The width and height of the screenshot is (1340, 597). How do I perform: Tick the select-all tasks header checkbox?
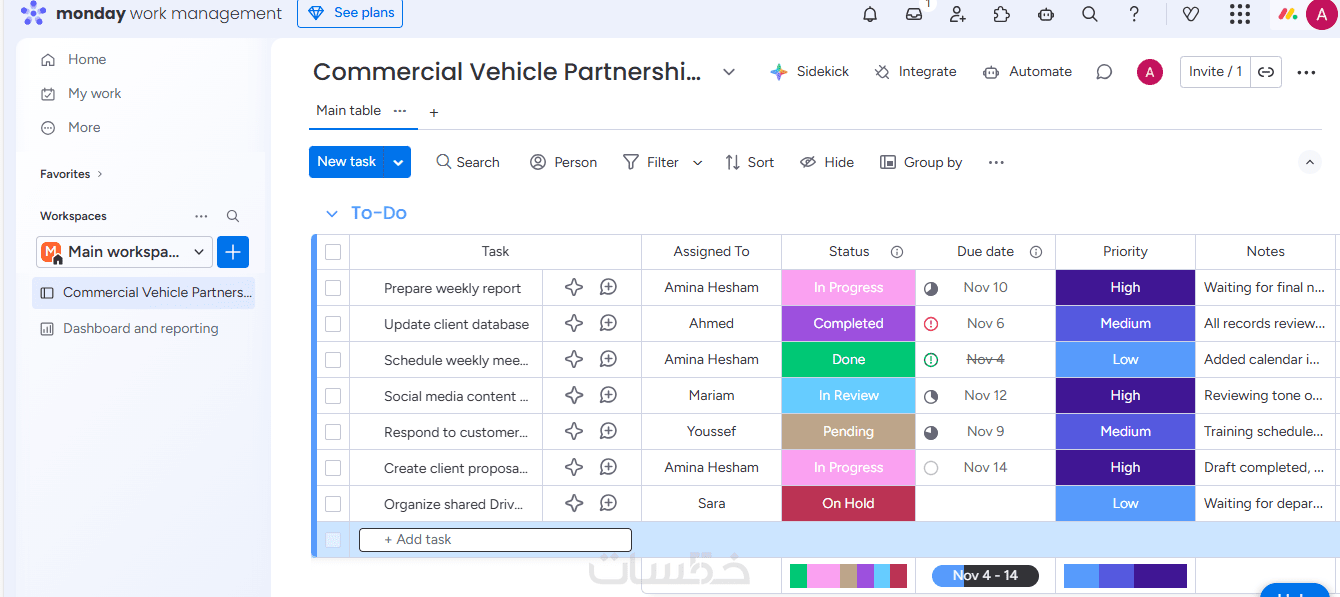pyautogui.click(x=333, y=252)
